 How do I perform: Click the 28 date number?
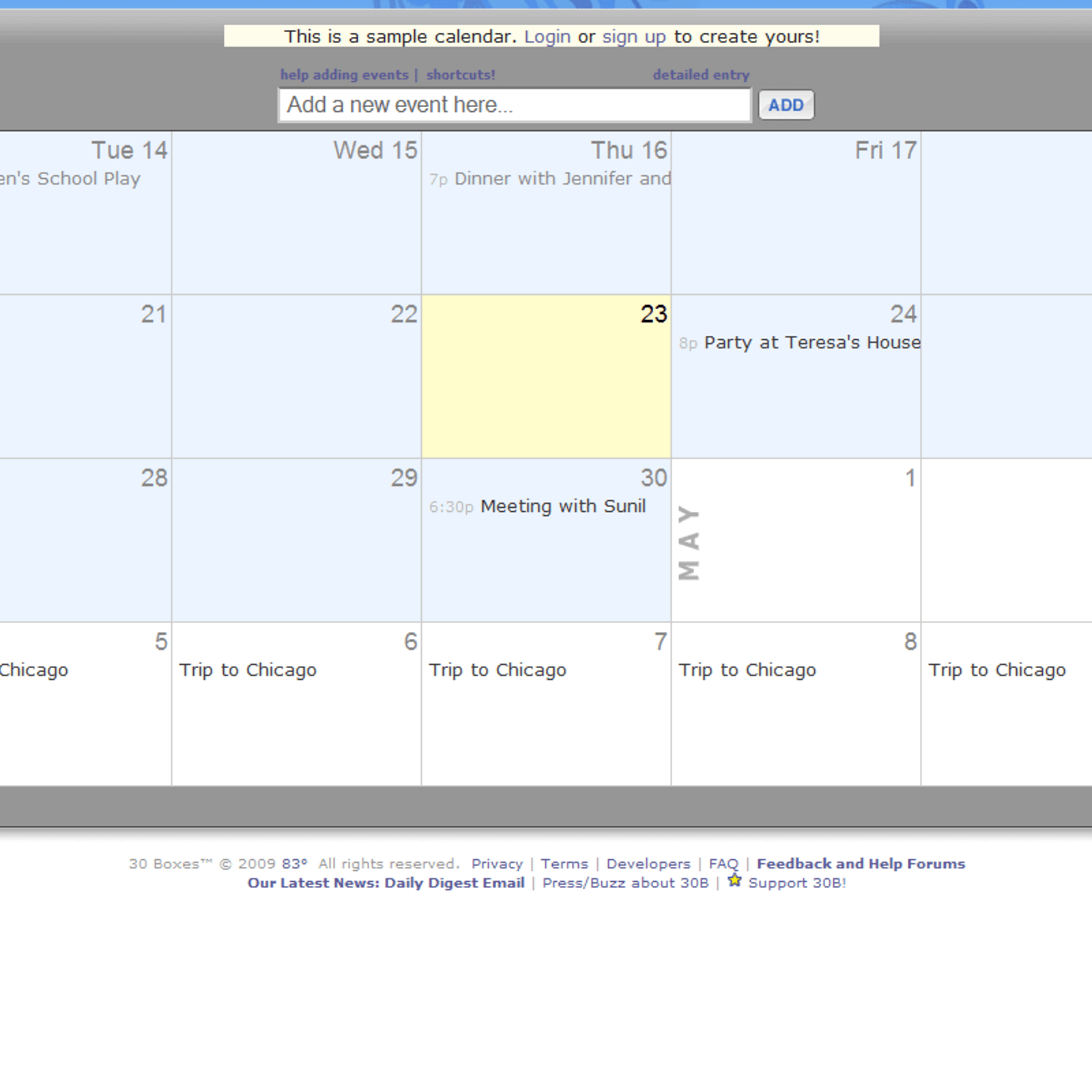(154, 478)
